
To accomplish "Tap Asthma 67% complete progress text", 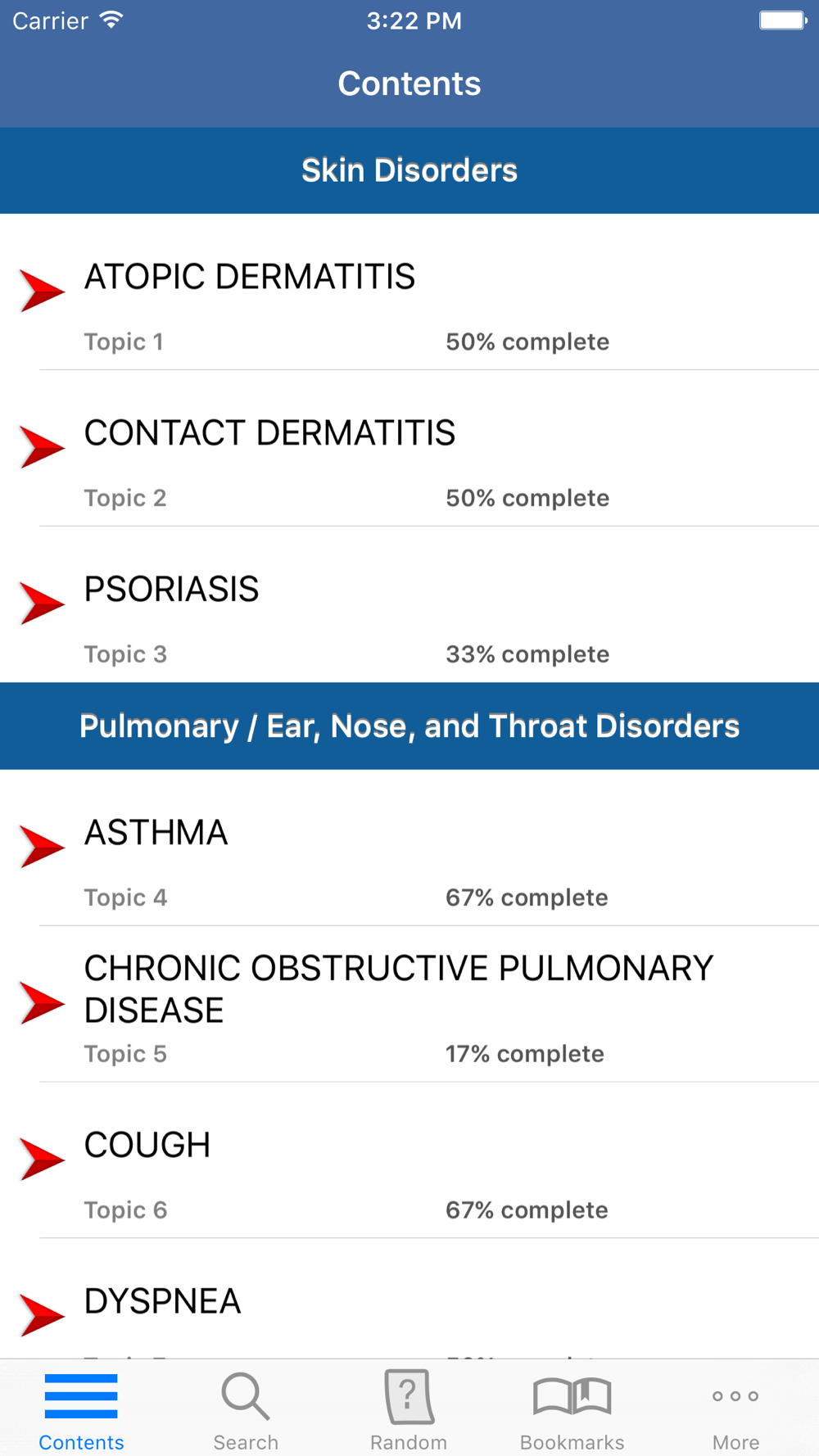I will pos(527,898).
